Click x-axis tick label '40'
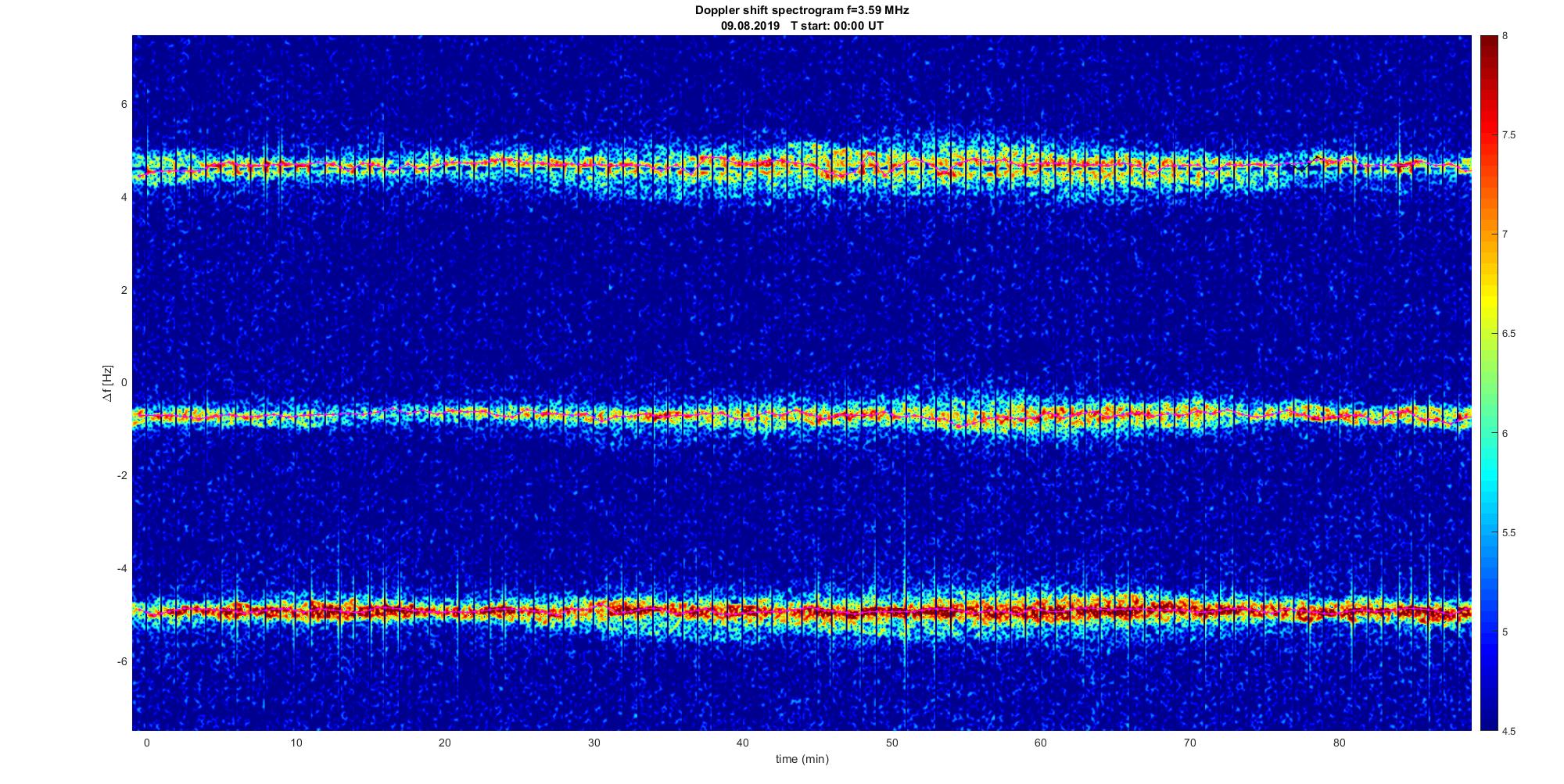1564x784 pixels. pos(743,743)
